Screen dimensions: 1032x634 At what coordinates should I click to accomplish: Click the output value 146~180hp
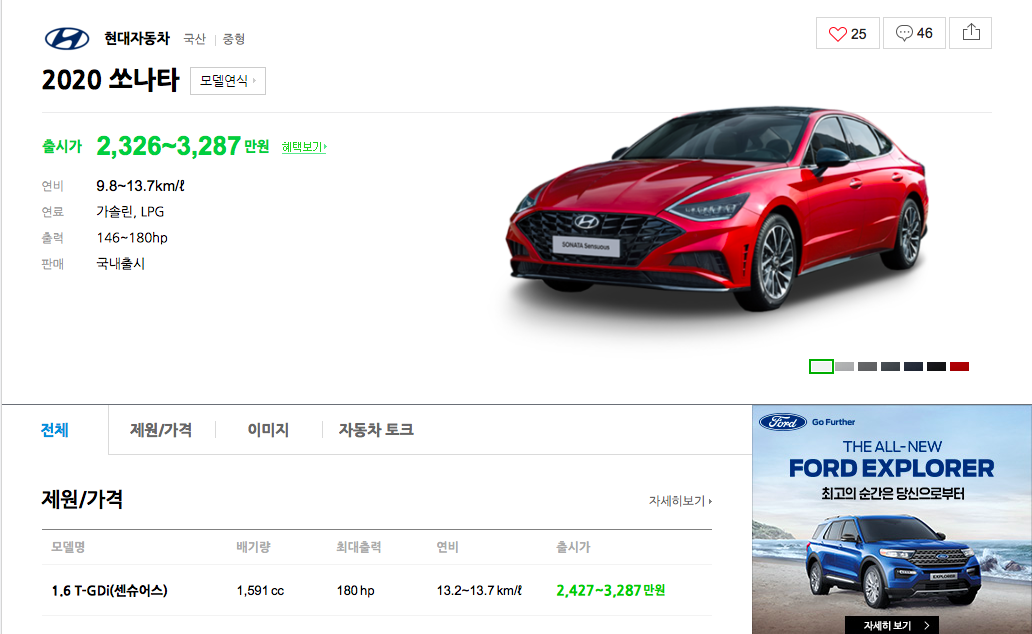pos(132,238)
